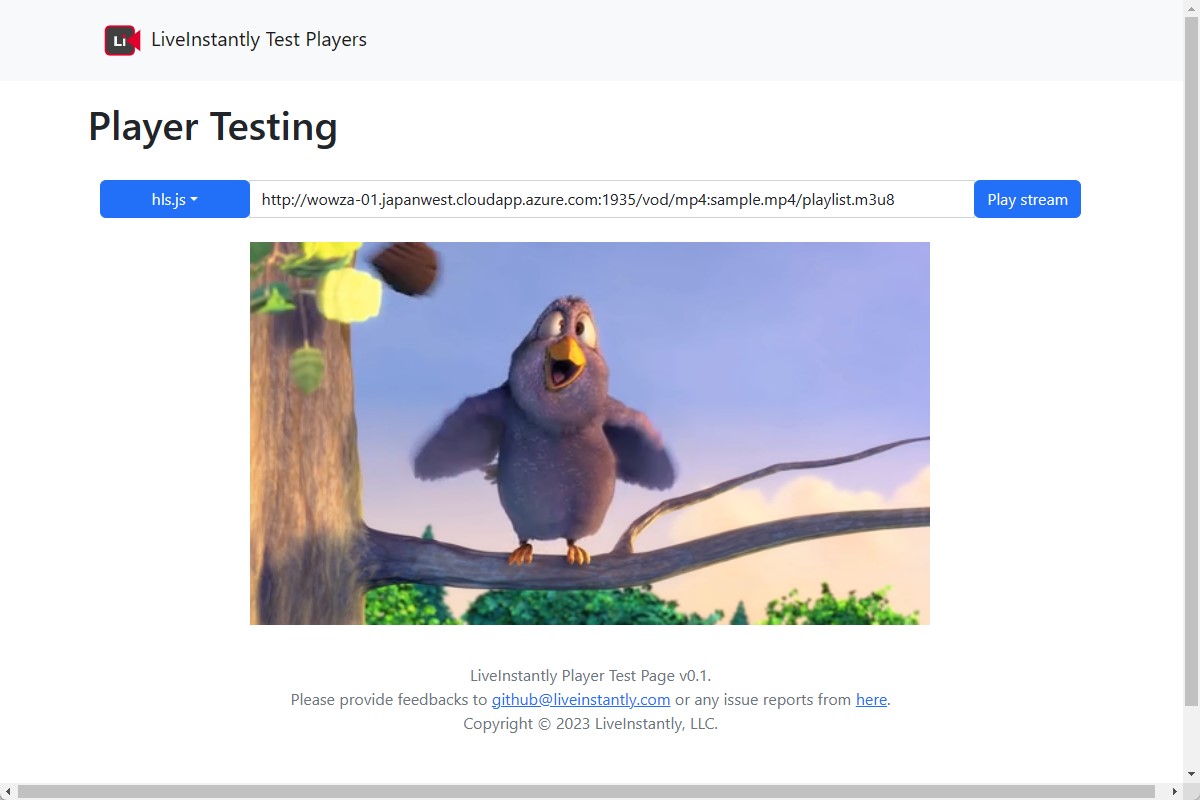Focus the stream URL input field
The image size is (1200, 800).
(610, 199)
